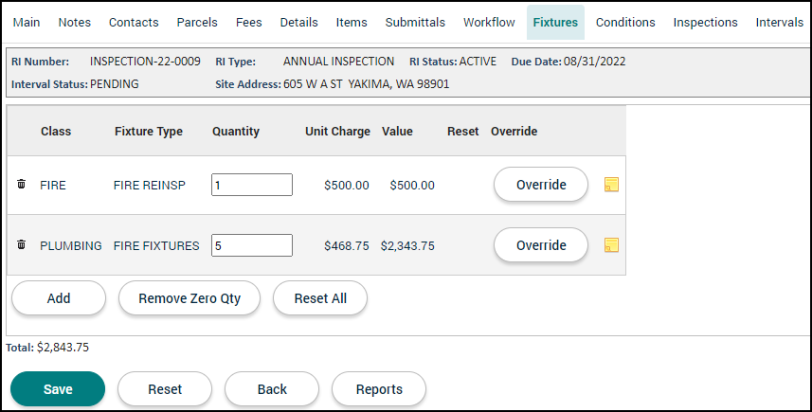This screenshot has height=412, width=812.
Task: Click the Override column header
Action: click(514, 131)
